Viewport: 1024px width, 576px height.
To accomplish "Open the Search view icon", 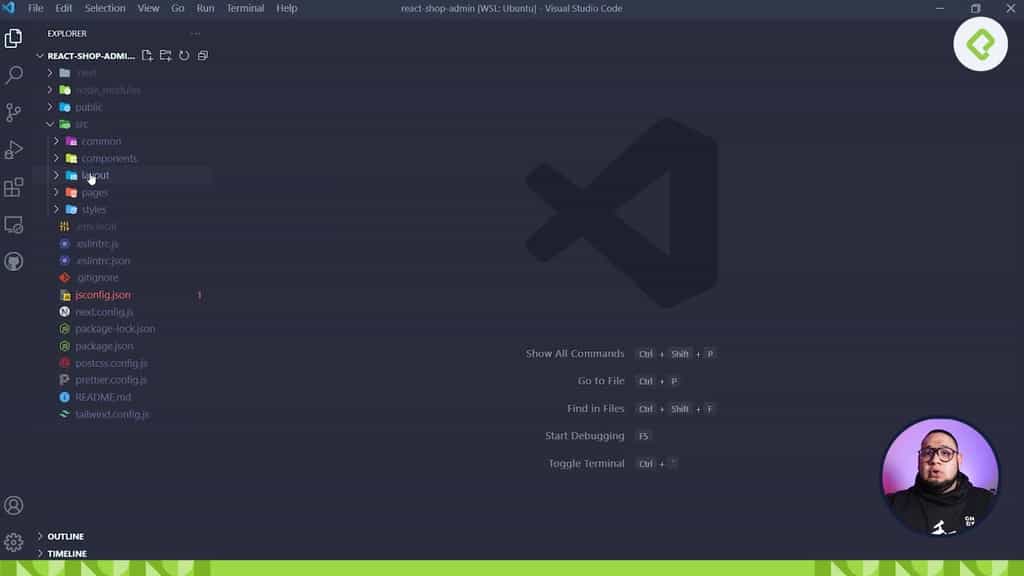I will click(14, 74).
